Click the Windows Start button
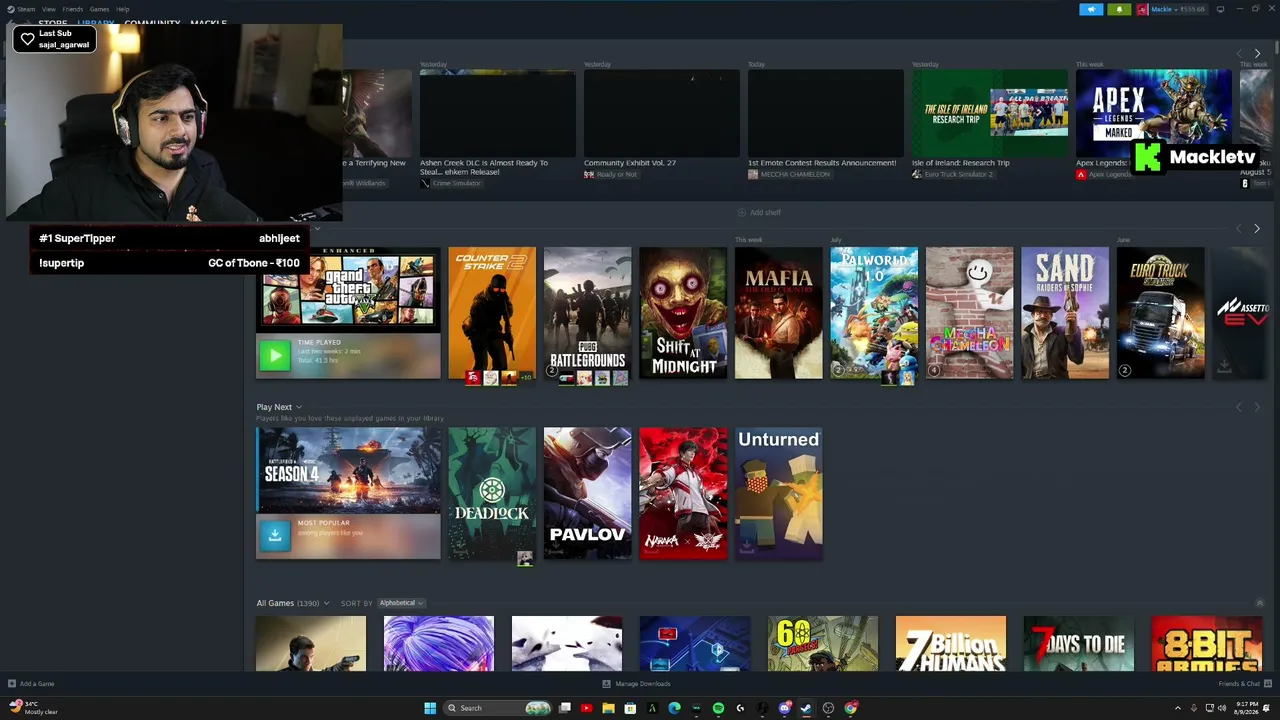The width and height of the screenshot is (1280, 720). [x=430, y=708]
